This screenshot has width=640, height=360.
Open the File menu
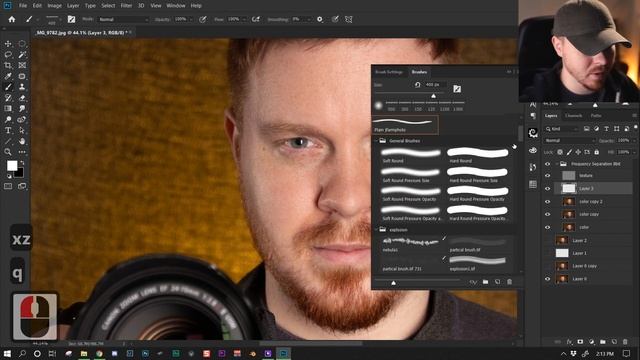pyautogui.click(x=23, y=6)
